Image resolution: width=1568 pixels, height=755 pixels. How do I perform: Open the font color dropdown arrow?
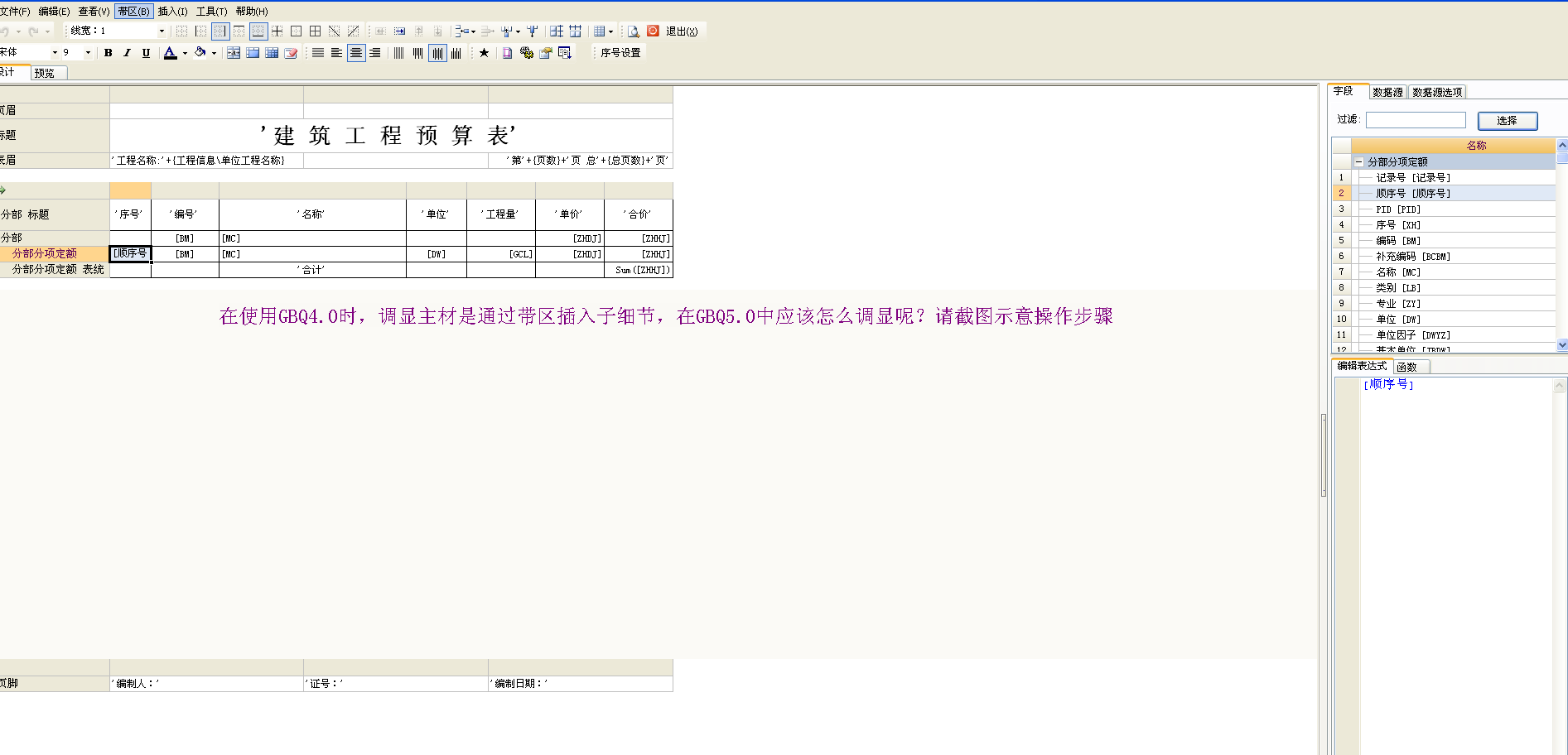184,53
